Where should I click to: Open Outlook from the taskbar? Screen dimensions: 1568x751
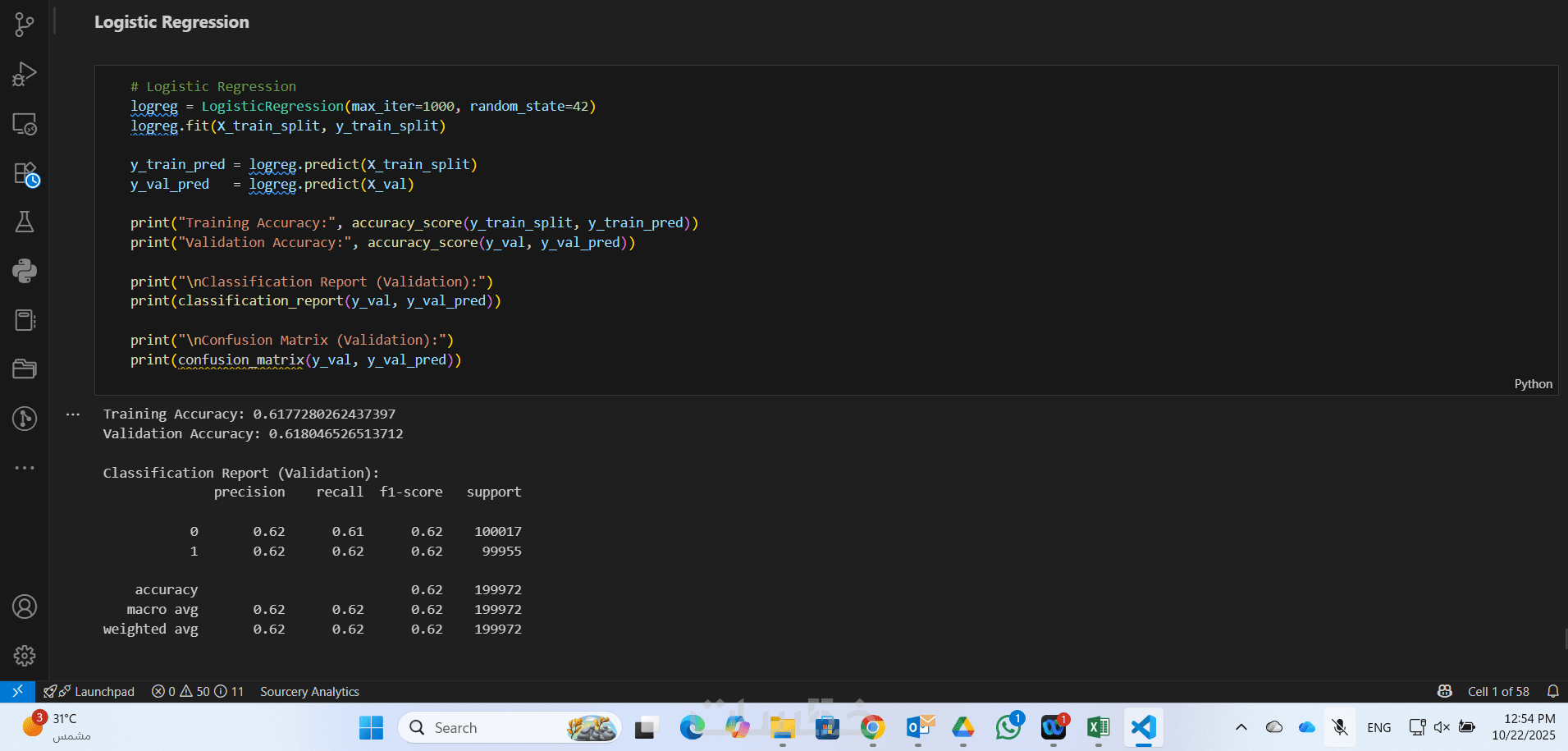[918, 727]
